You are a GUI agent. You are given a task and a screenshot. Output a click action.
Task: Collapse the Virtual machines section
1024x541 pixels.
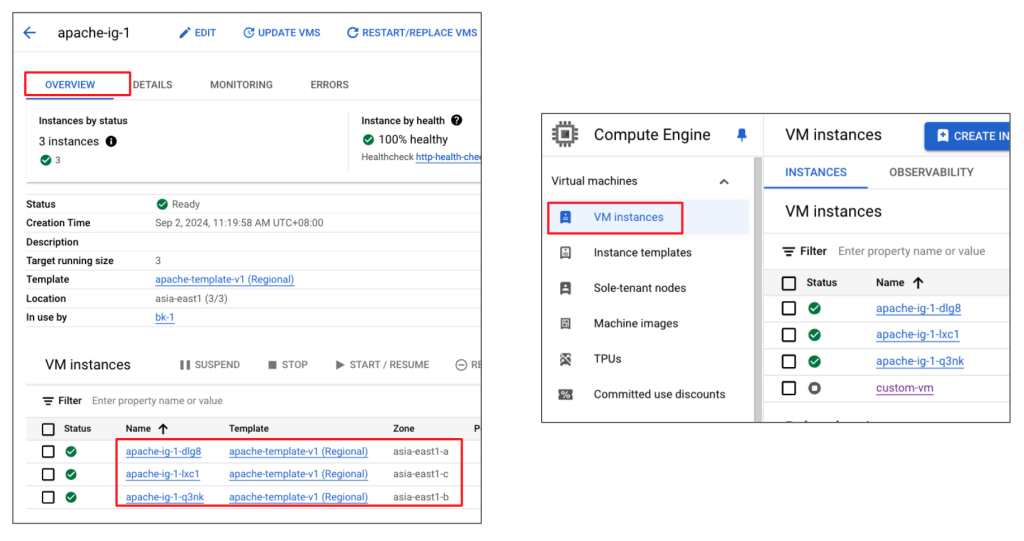click(x=724, y=182)
